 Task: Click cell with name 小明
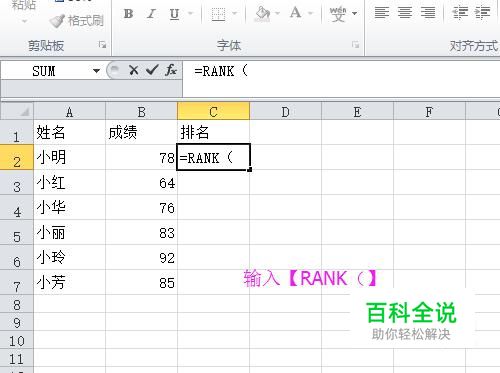(x=69, y=157)
